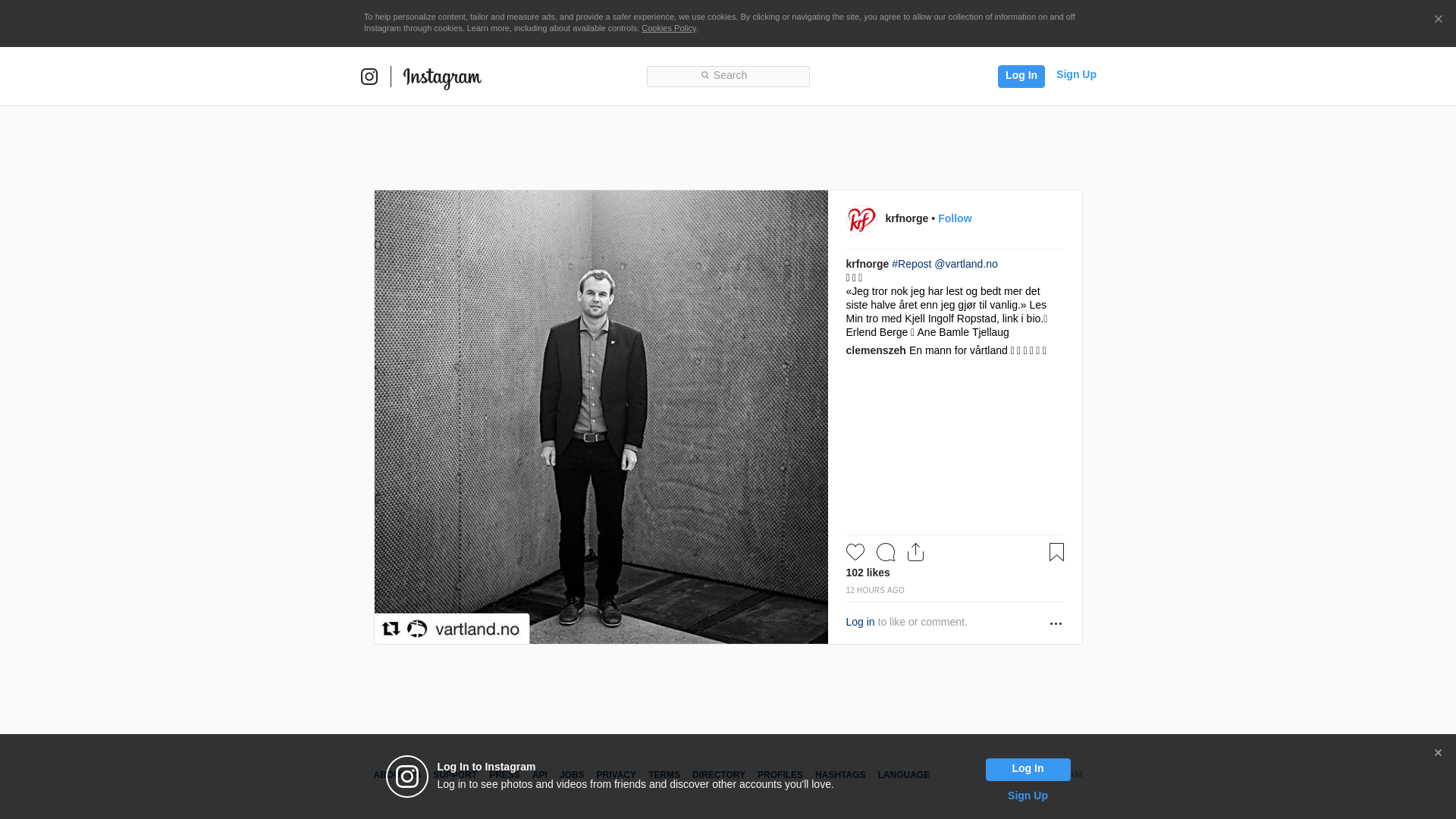The width and height of the screenshot is (1456, 819).
Task: Open the LANGUAGE selector in footer
Action: tap(904, 775)
